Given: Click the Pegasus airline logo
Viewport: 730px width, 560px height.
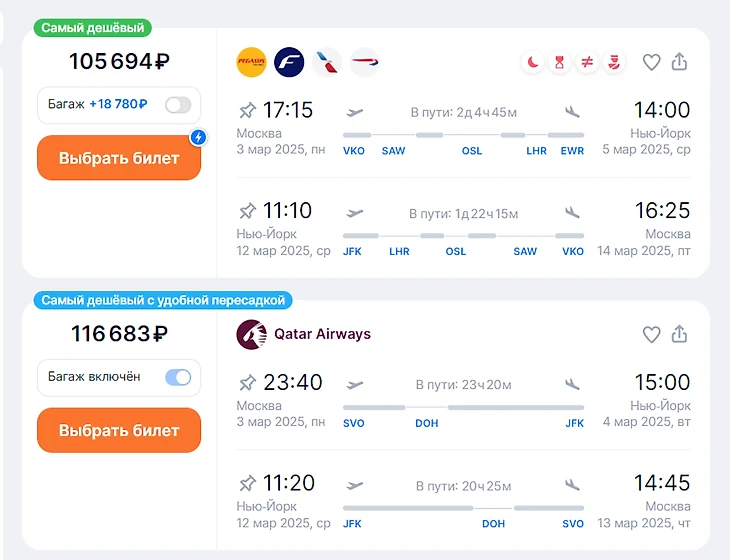Looking at the screenshot, I should coord(251,62).
